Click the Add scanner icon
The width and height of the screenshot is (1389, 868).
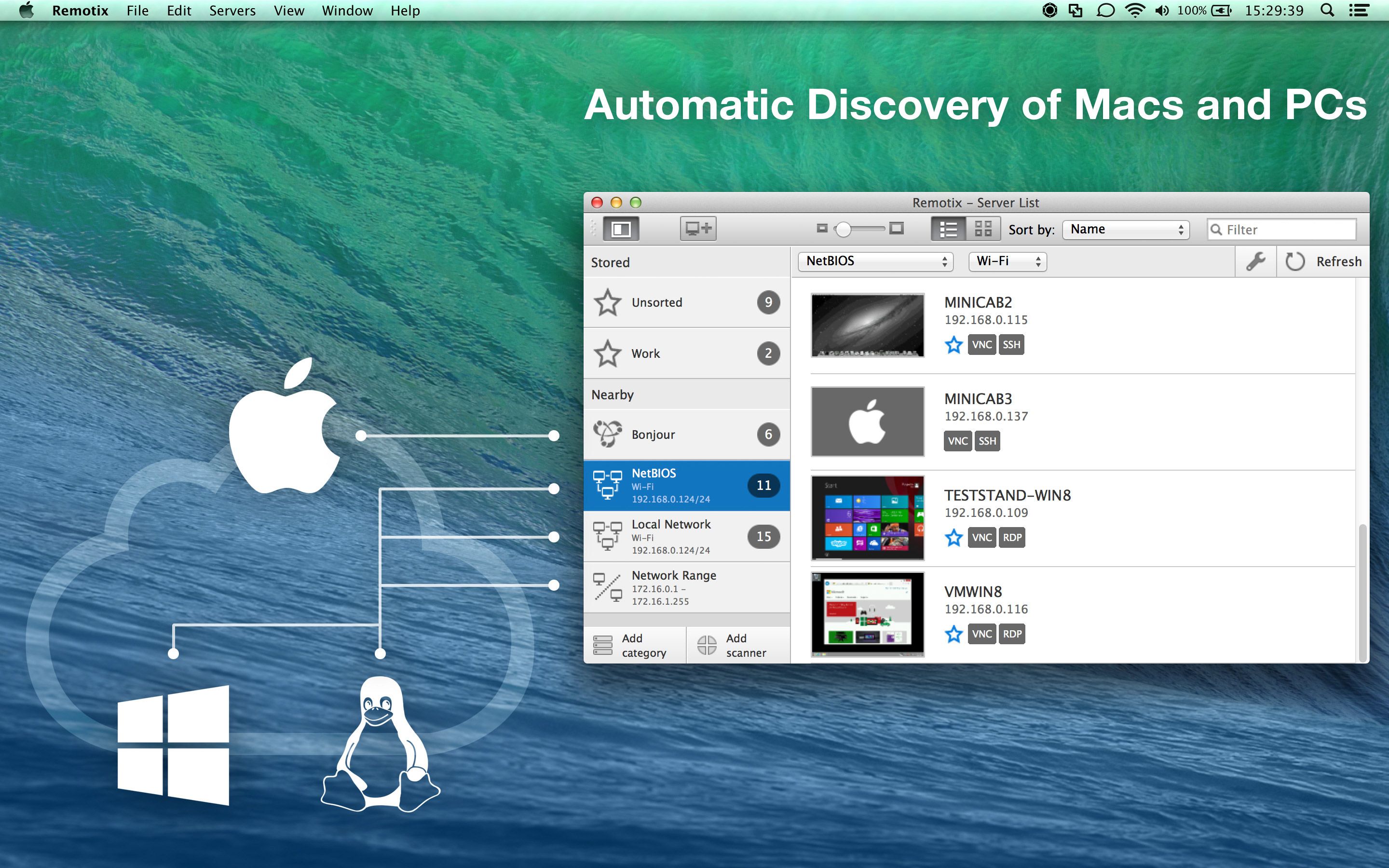pyautogui.click(x=707, y=645)
